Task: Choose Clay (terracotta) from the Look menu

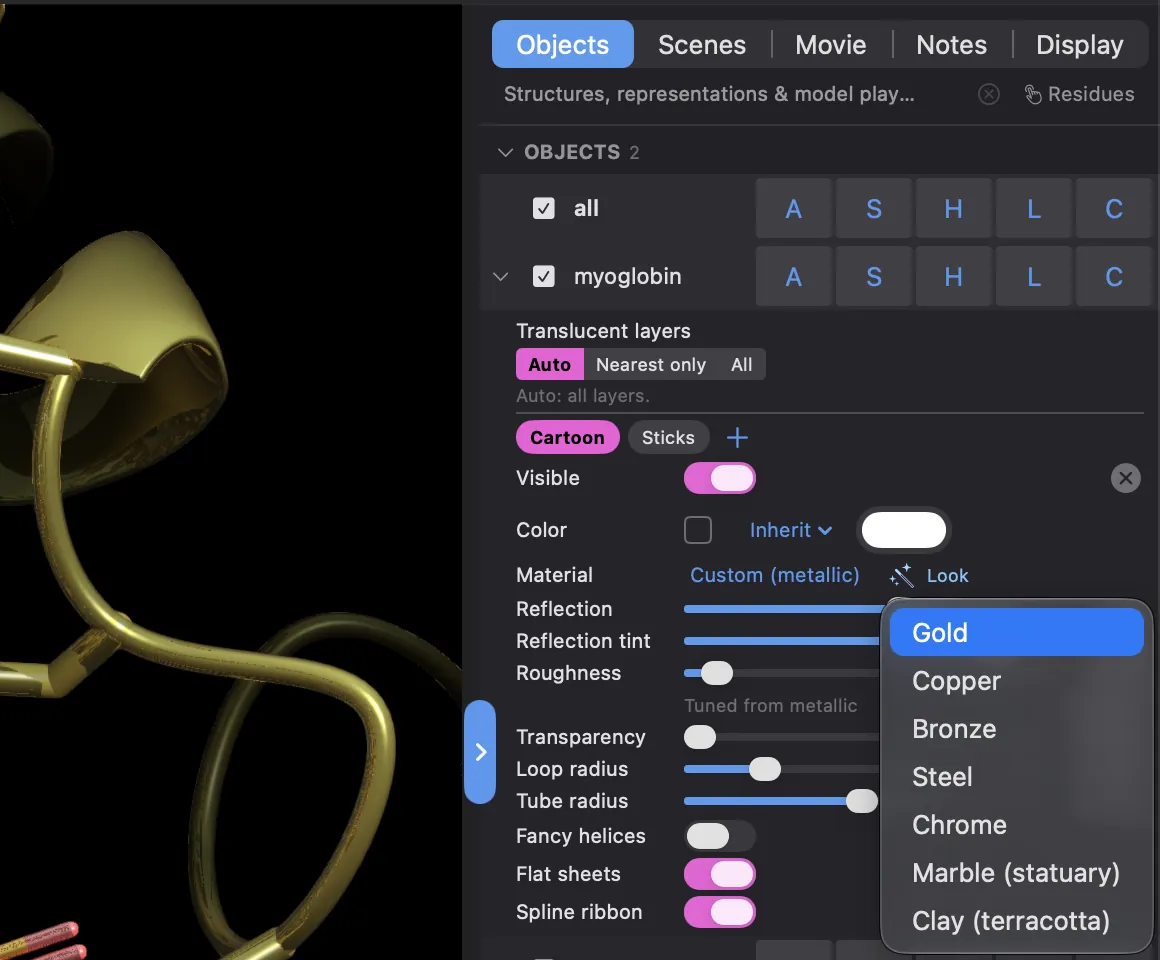Action: pyautogui.click(x=1016, y=921)
